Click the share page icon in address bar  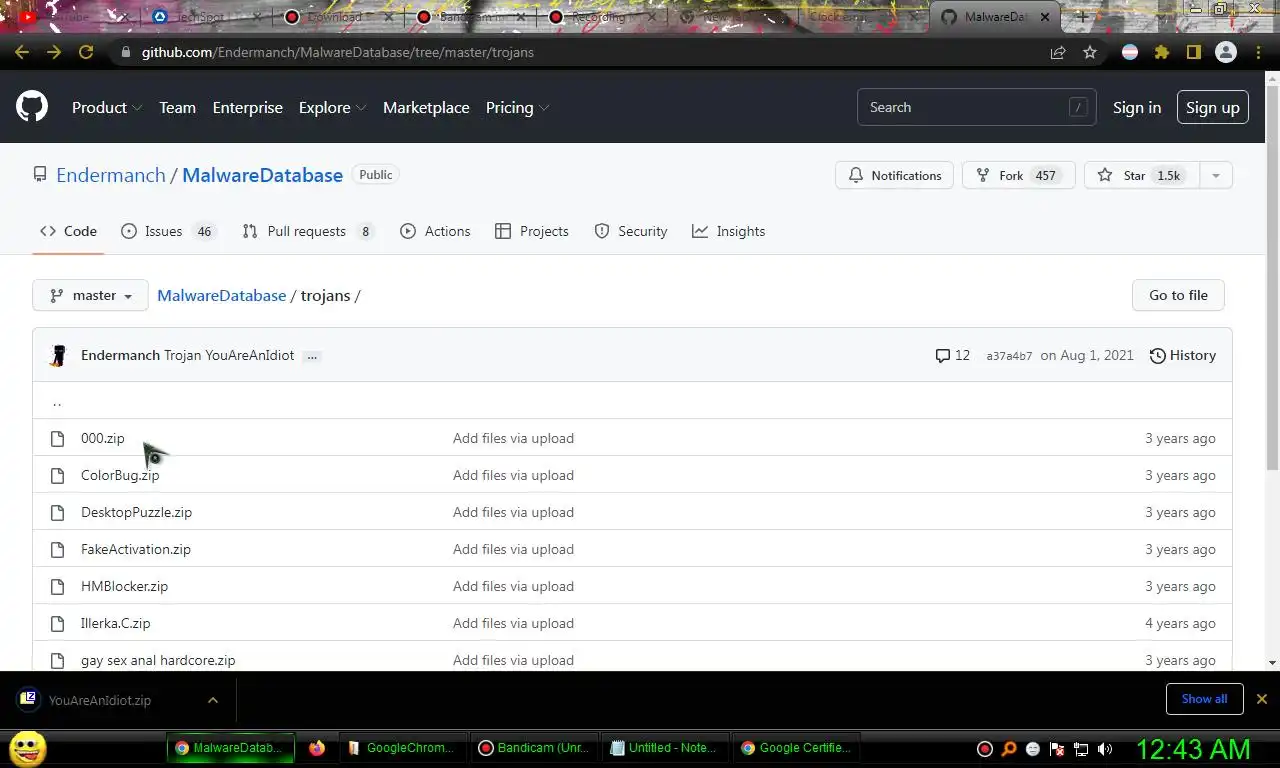click(x=1058, y=52)
